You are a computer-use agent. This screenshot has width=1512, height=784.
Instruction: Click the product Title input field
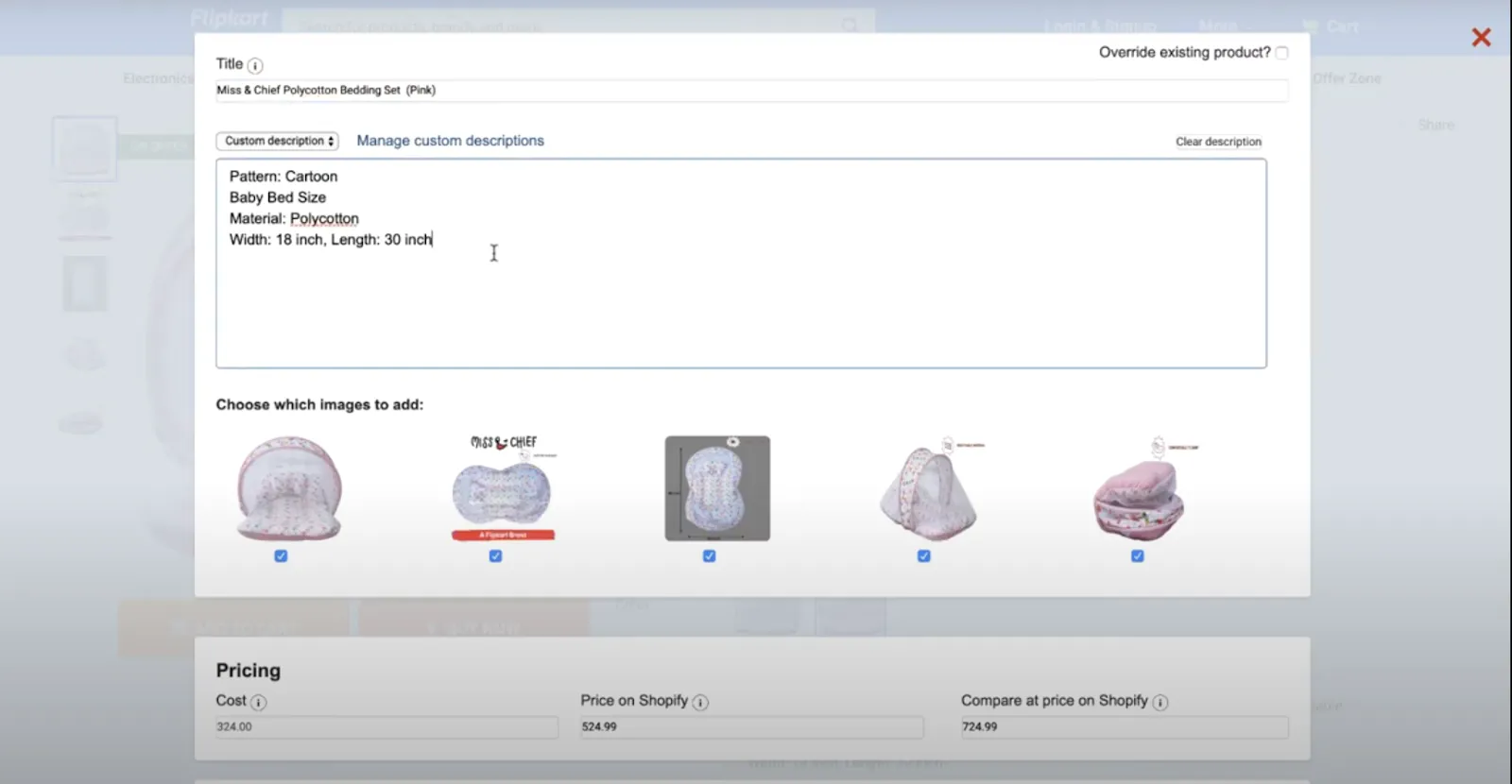[752, 91]
